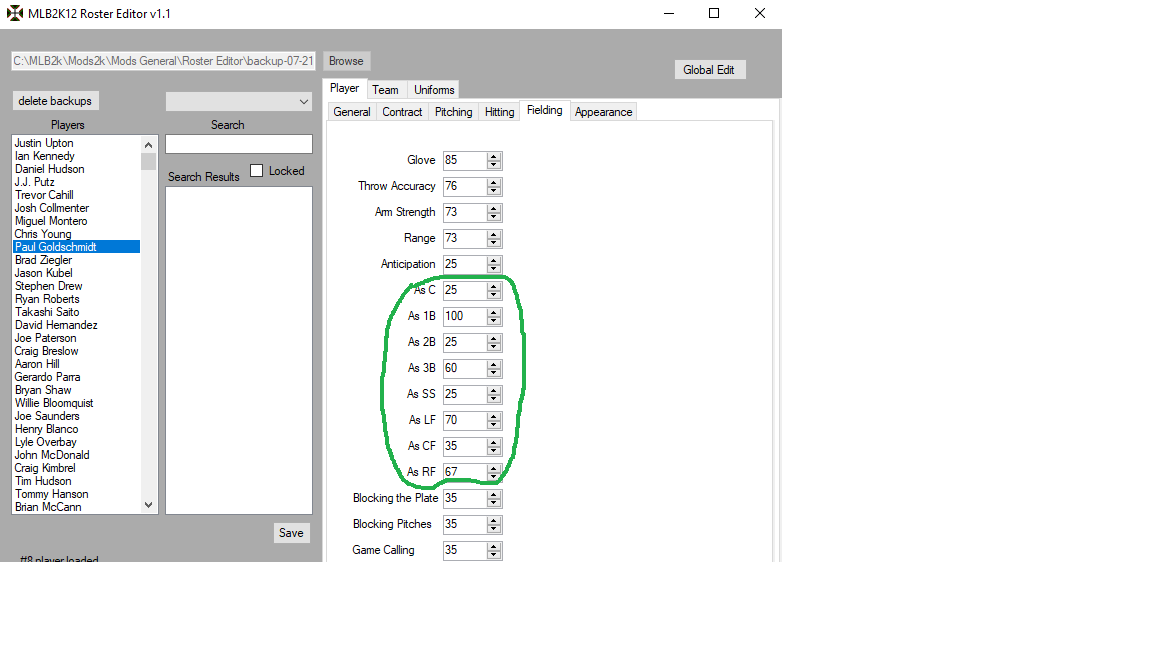This screenshot has width=1152, height=648.
Task: Adjust the Blocking the Plate spinner
Action: click(494, 498)
